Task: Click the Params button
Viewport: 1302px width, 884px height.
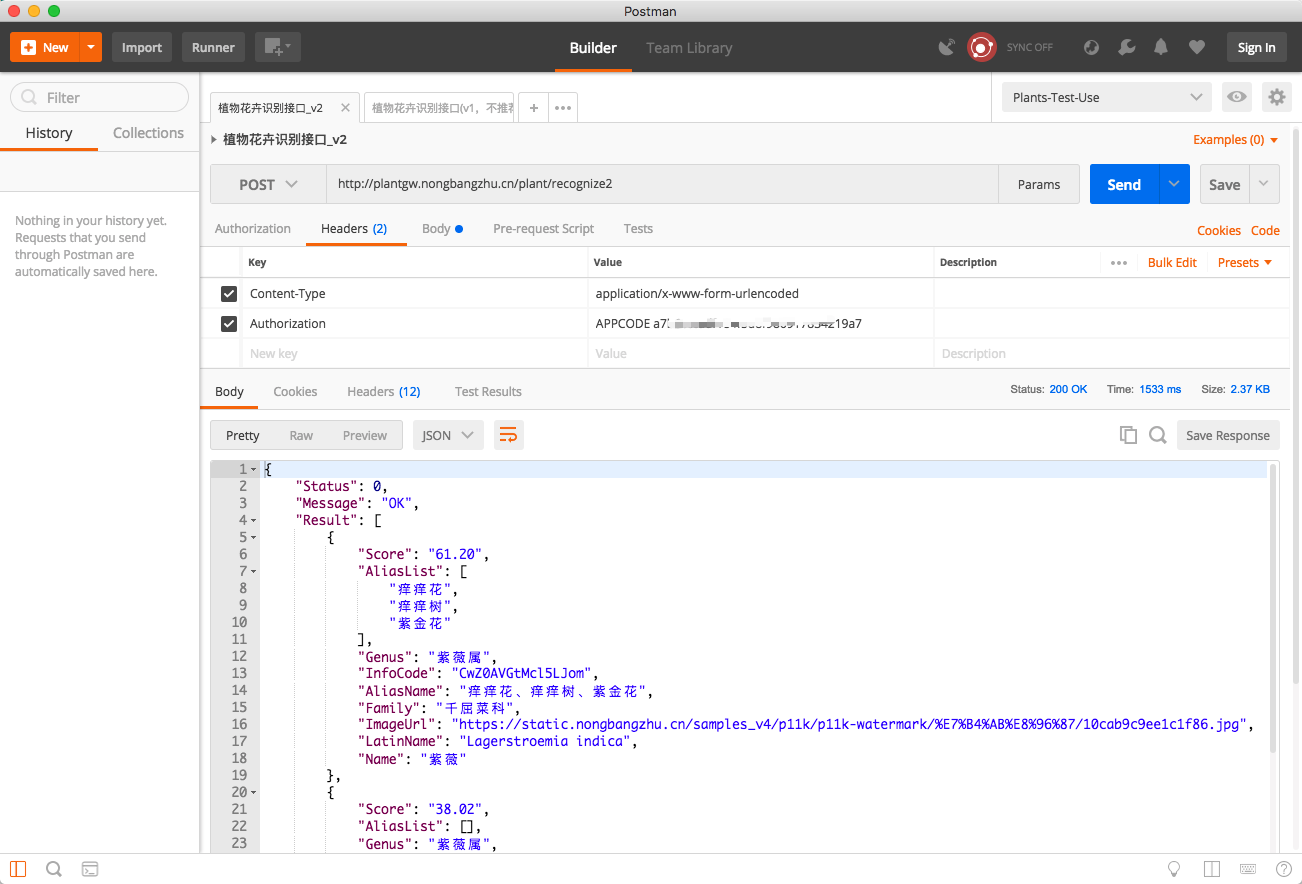Action: (1039, 184)
